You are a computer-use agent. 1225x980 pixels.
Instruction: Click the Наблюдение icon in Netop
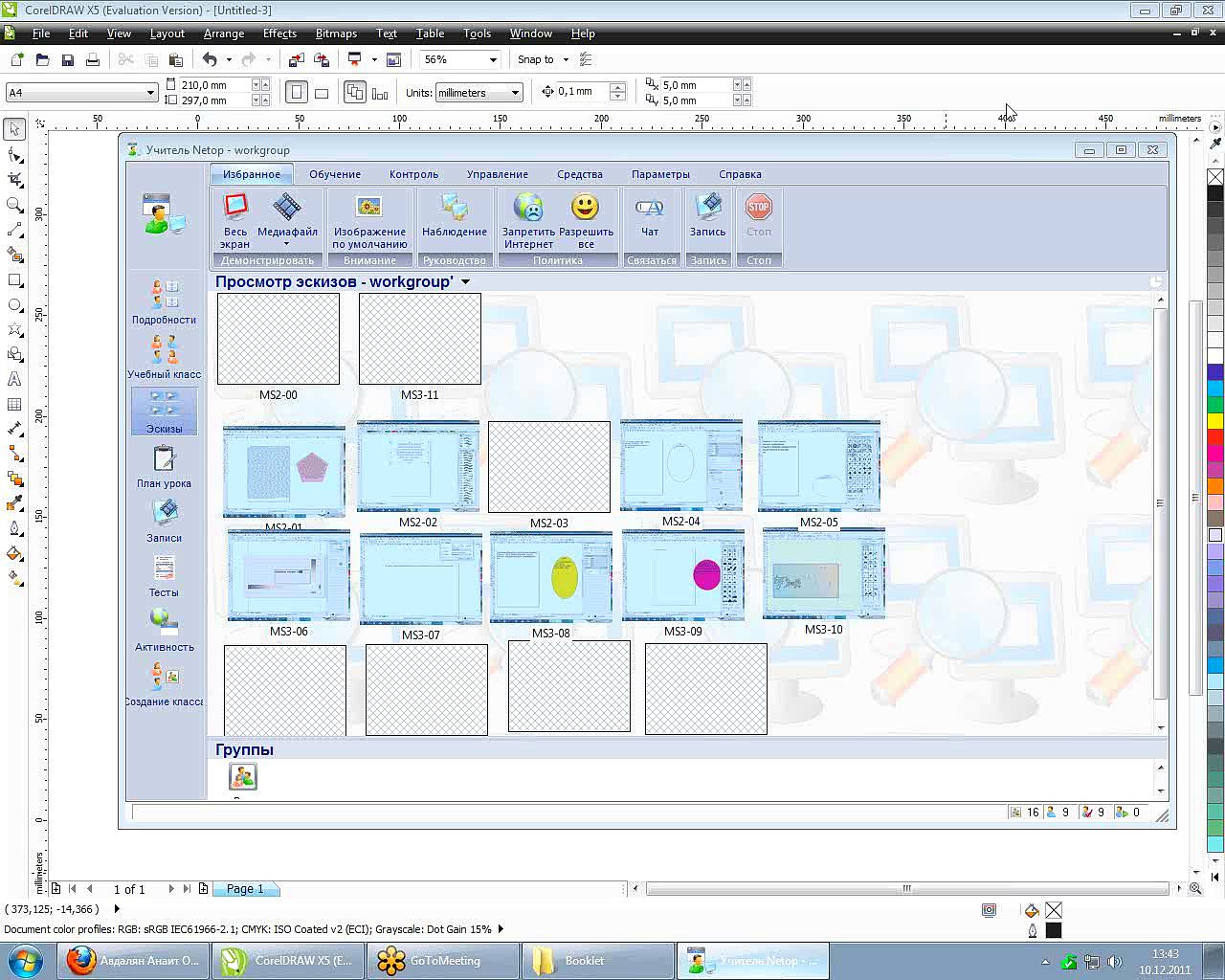point(455,216)
